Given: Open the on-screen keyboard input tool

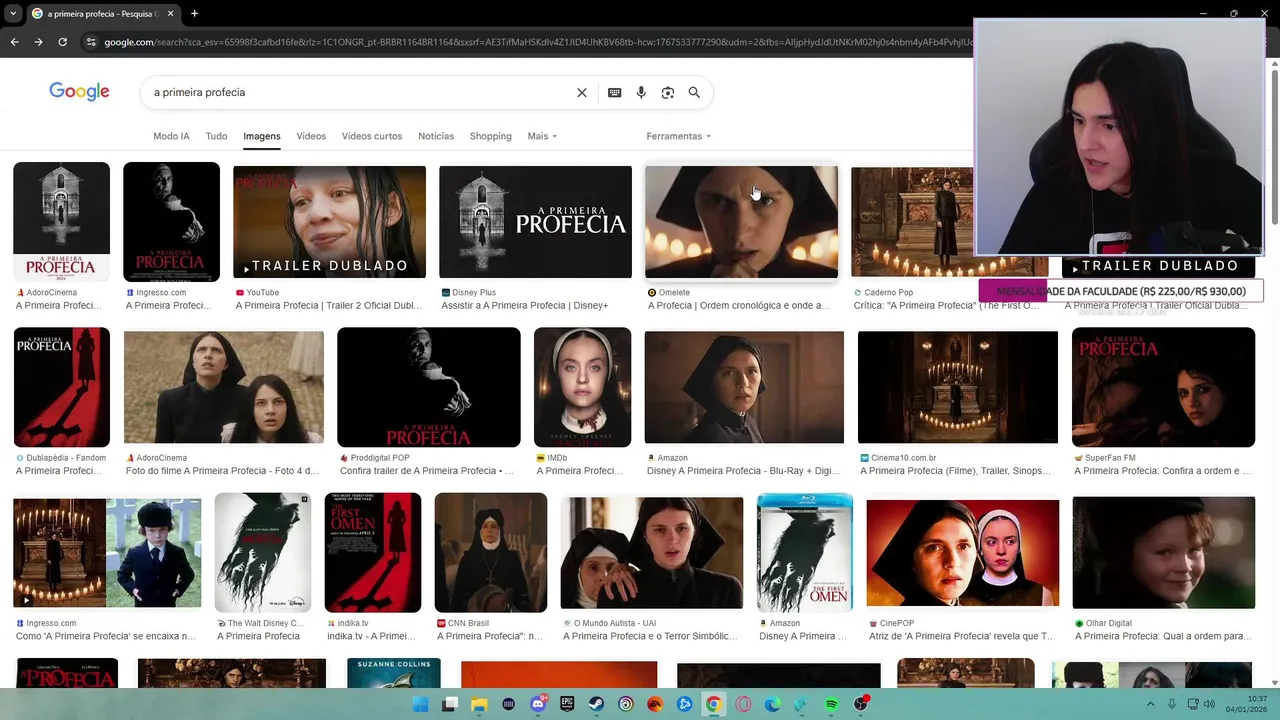Looking at the screenshot, I should [x=614, y=92].
